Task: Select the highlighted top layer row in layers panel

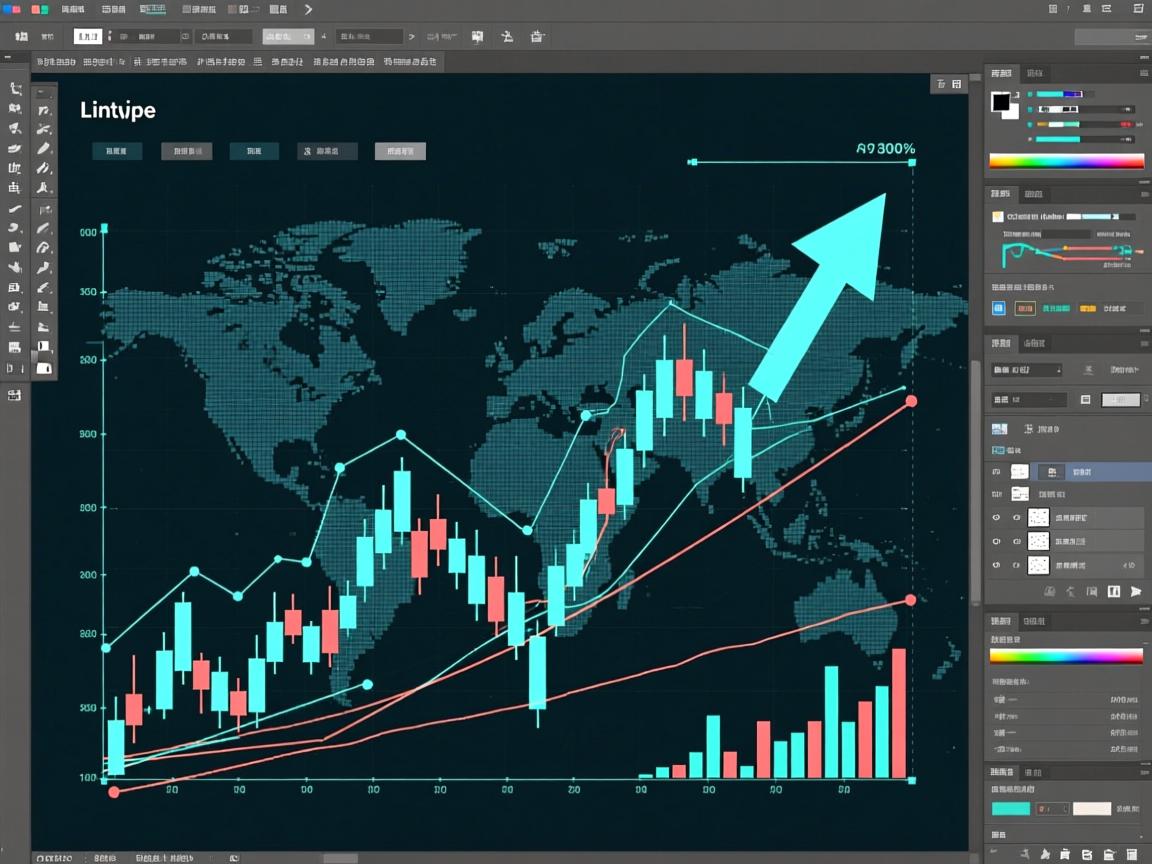Action: pyautogui.click(x=1080, y=471)
